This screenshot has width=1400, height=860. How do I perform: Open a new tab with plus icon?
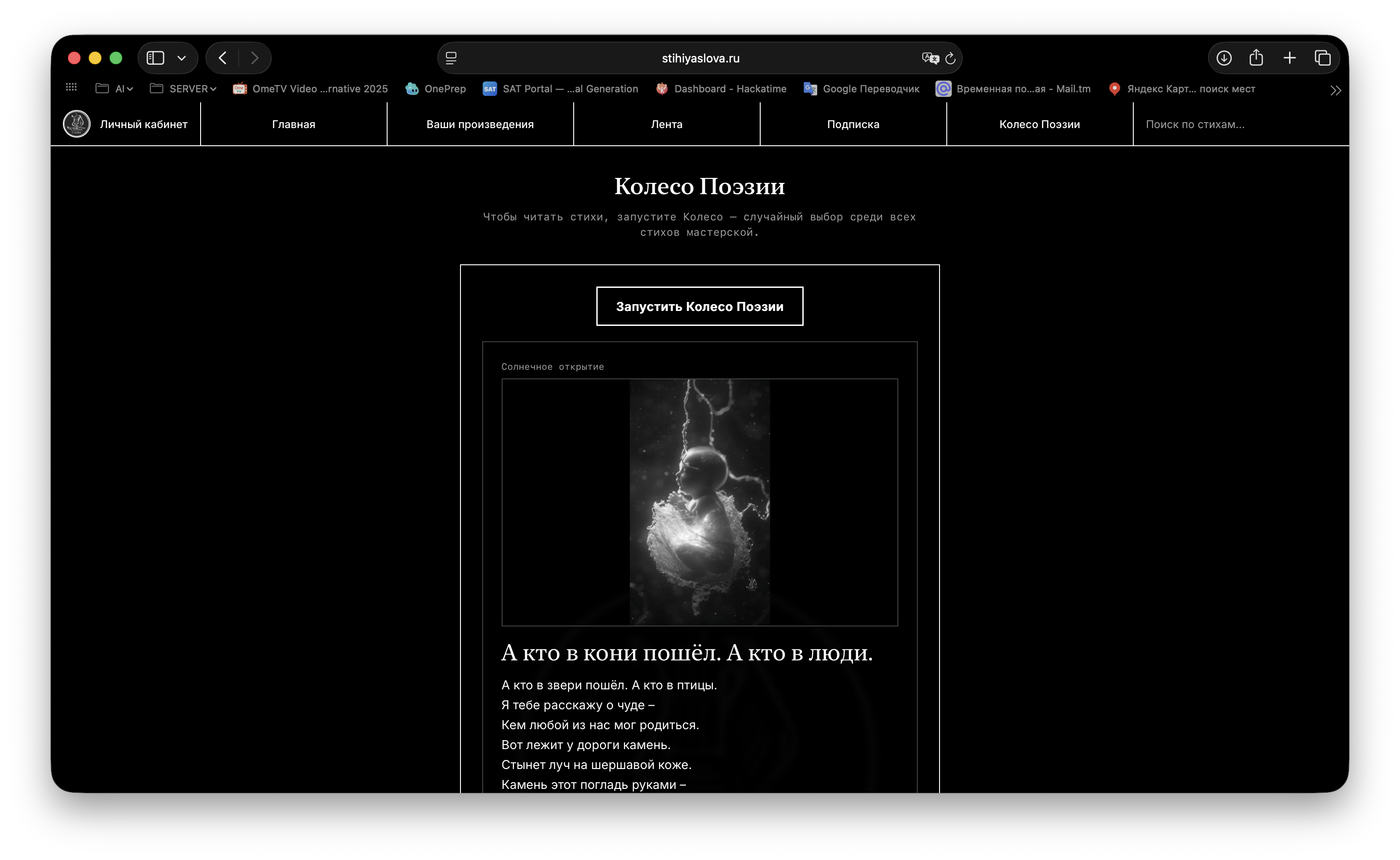1290,58
